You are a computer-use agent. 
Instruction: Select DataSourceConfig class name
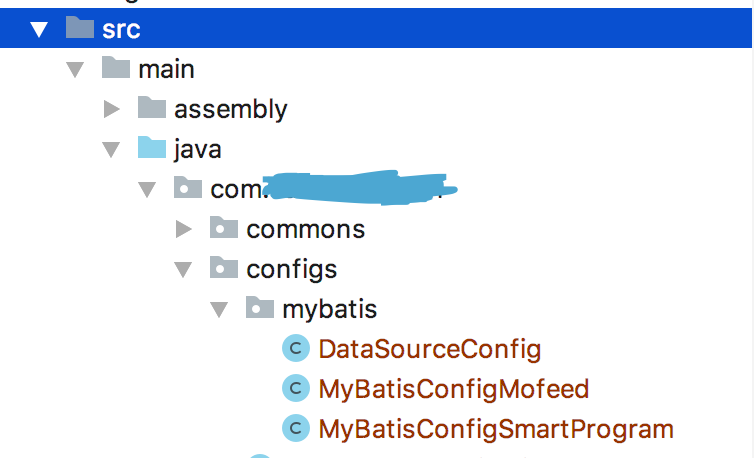(429, 349)
